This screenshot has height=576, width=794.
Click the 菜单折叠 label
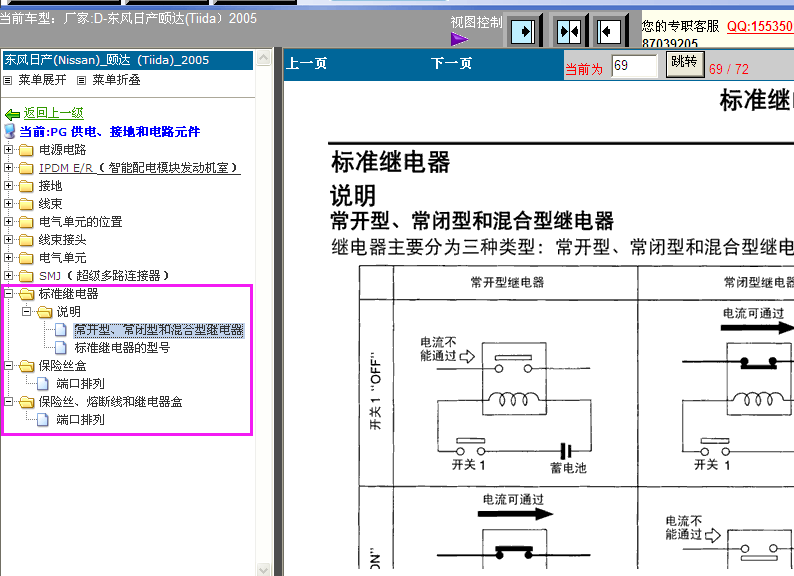coord(116,80)
